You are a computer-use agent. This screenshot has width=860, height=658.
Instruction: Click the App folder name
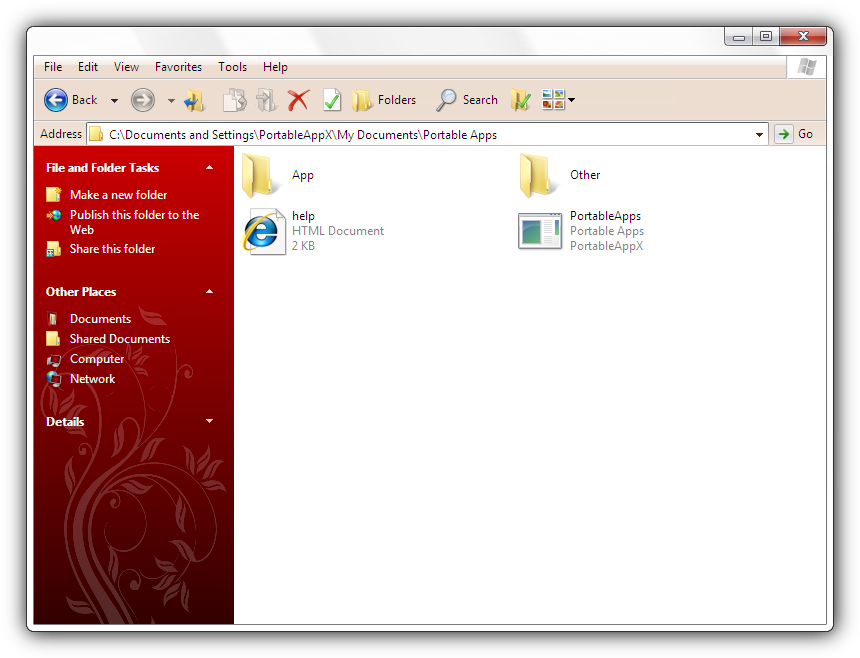tap(303, 175)
